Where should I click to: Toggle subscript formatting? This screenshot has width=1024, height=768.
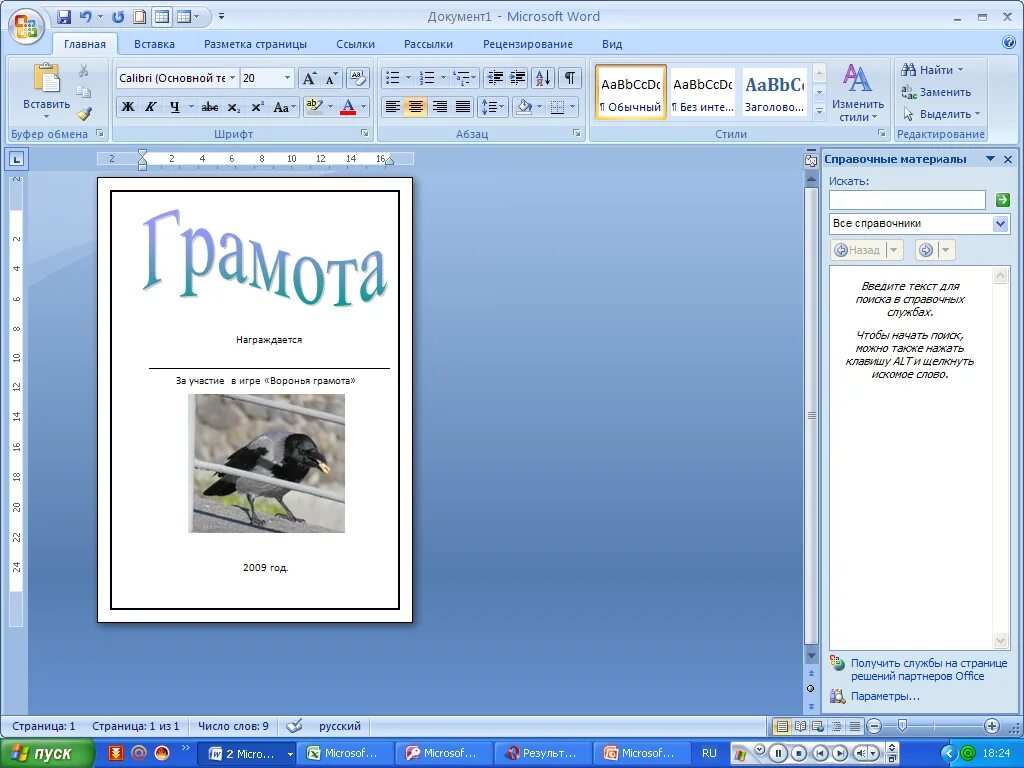click(234, 106)
